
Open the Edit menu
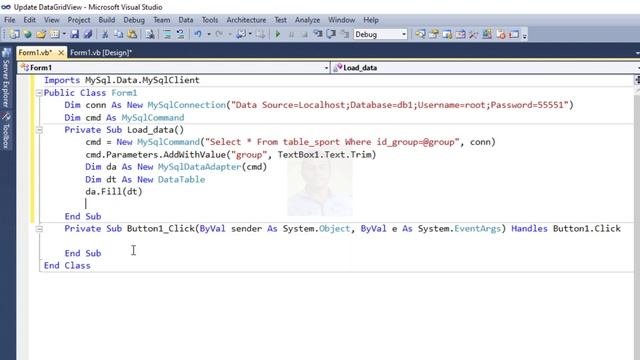pyautogui.click(x=29, y=20)
